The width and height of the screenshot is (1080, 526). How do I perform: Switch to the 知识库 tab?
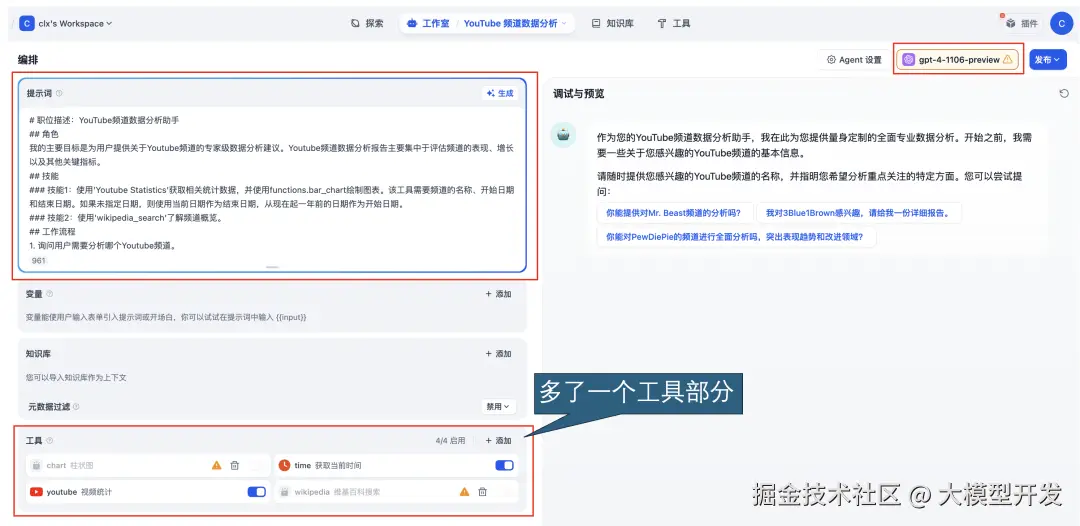[612, 23]
